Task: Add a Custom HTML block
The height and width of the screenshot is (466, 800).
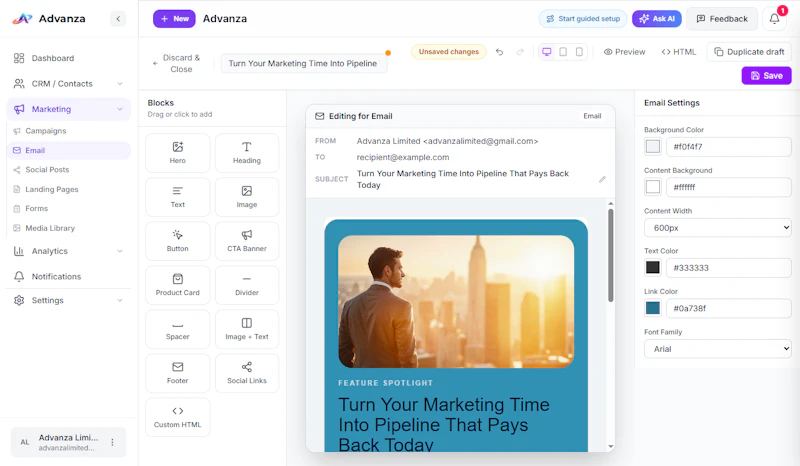Action: pos(178,417)
